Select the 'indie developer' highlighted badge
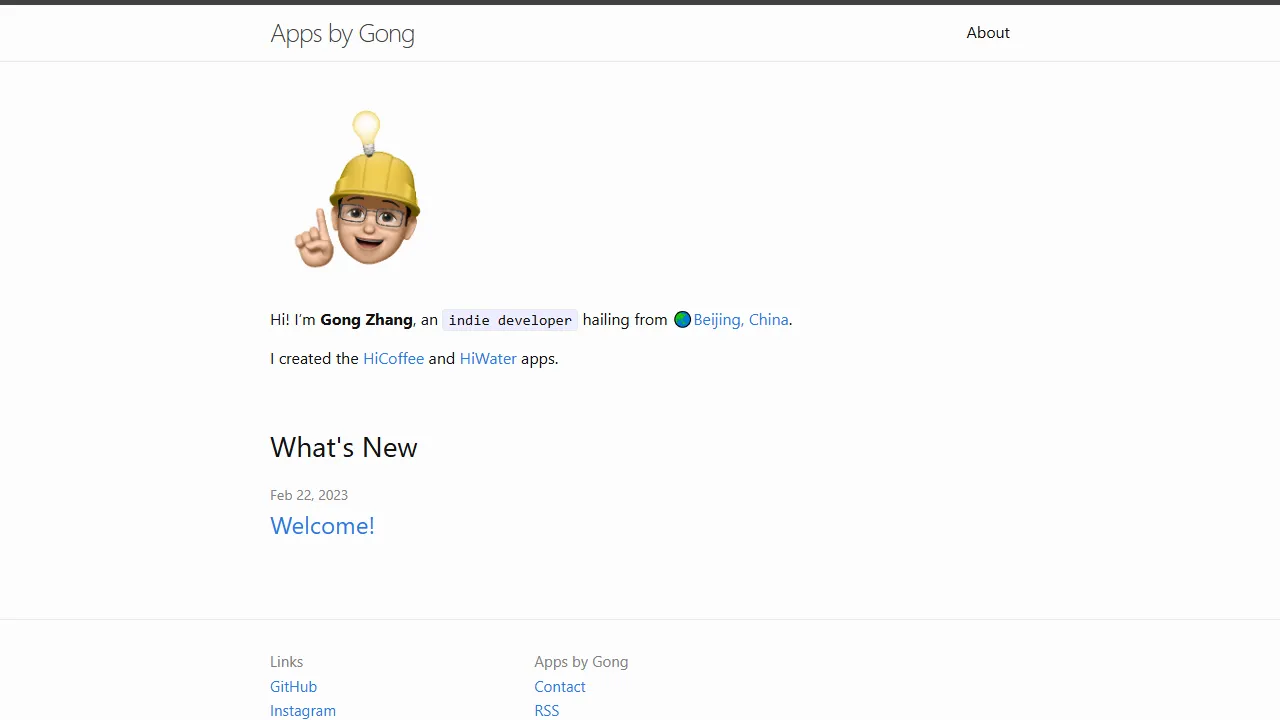 click(509, 320)
